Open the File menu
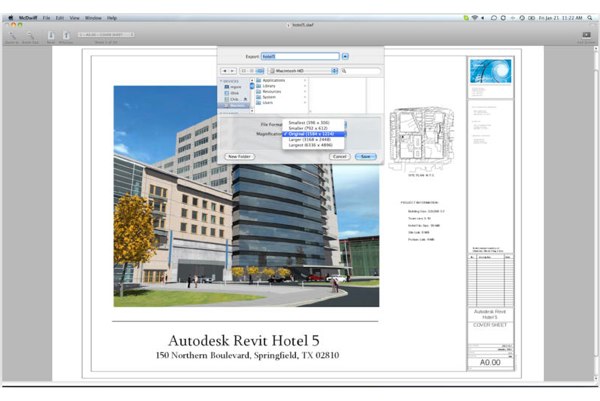The width and height of the screenshot is (600, 401). click(x=46, y=18)
